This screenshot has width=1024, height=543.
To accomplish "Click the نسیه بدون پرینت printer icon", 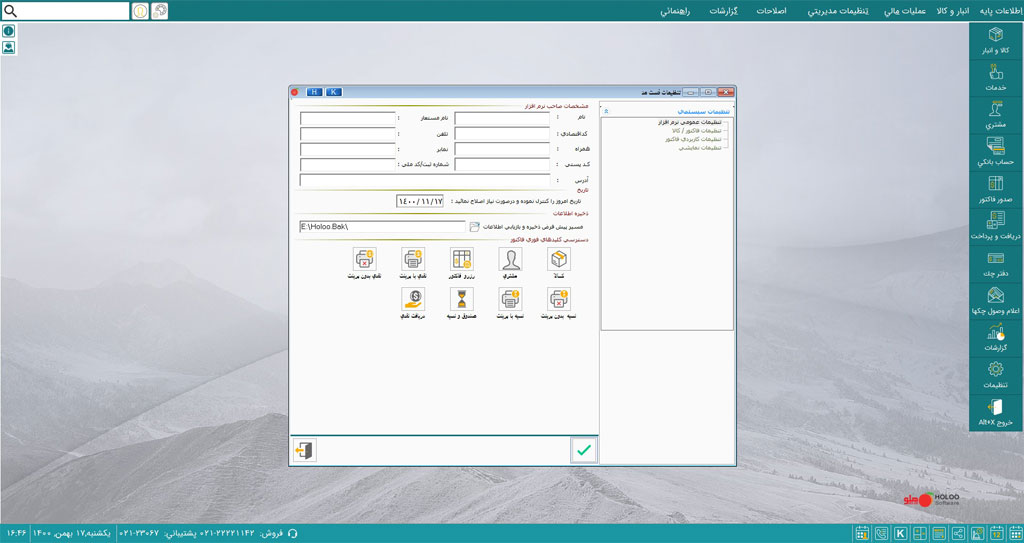I will point(558,299).
